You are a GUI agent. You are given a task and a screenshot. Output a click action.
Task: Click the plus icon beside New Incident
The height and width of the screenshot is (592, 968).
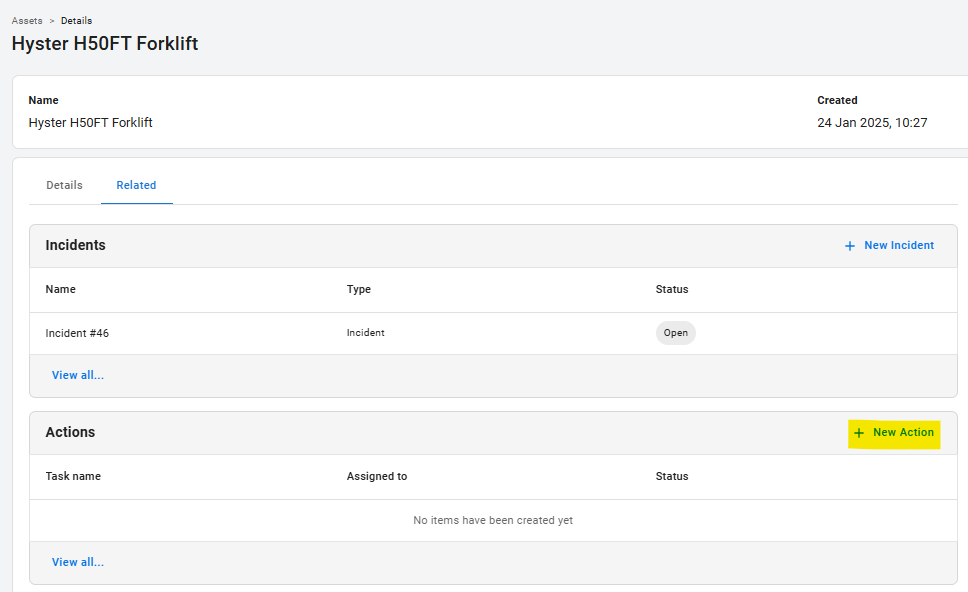tap(850, 246)
